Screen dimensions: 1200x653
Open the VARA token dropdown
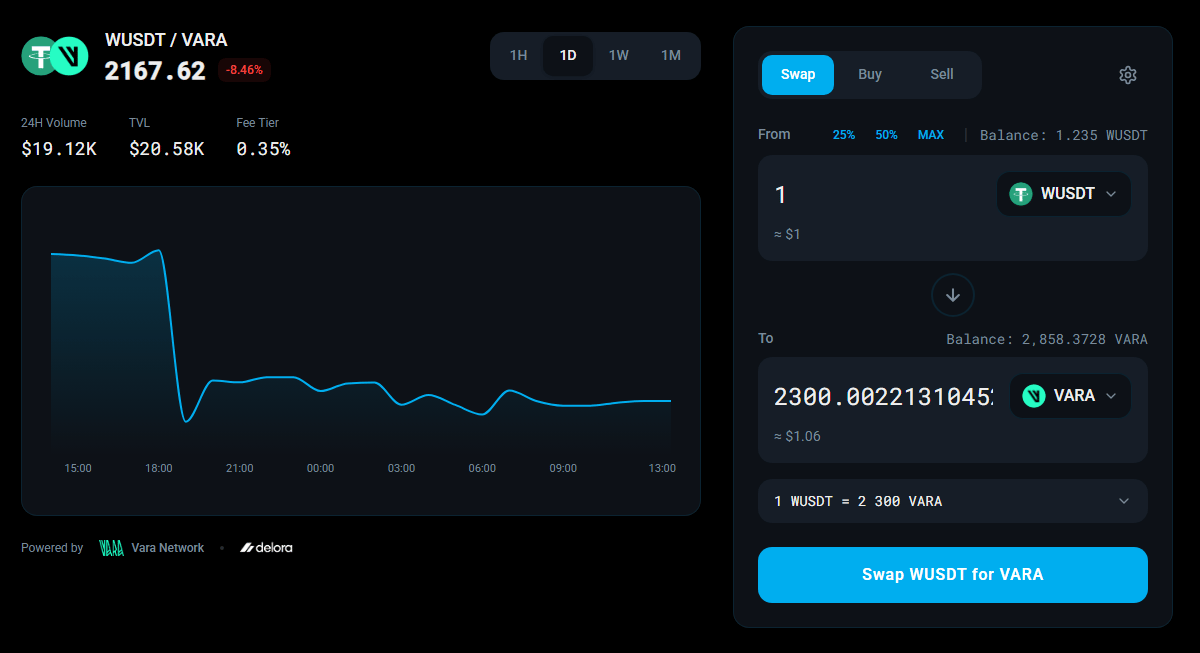click(1070, 396)
